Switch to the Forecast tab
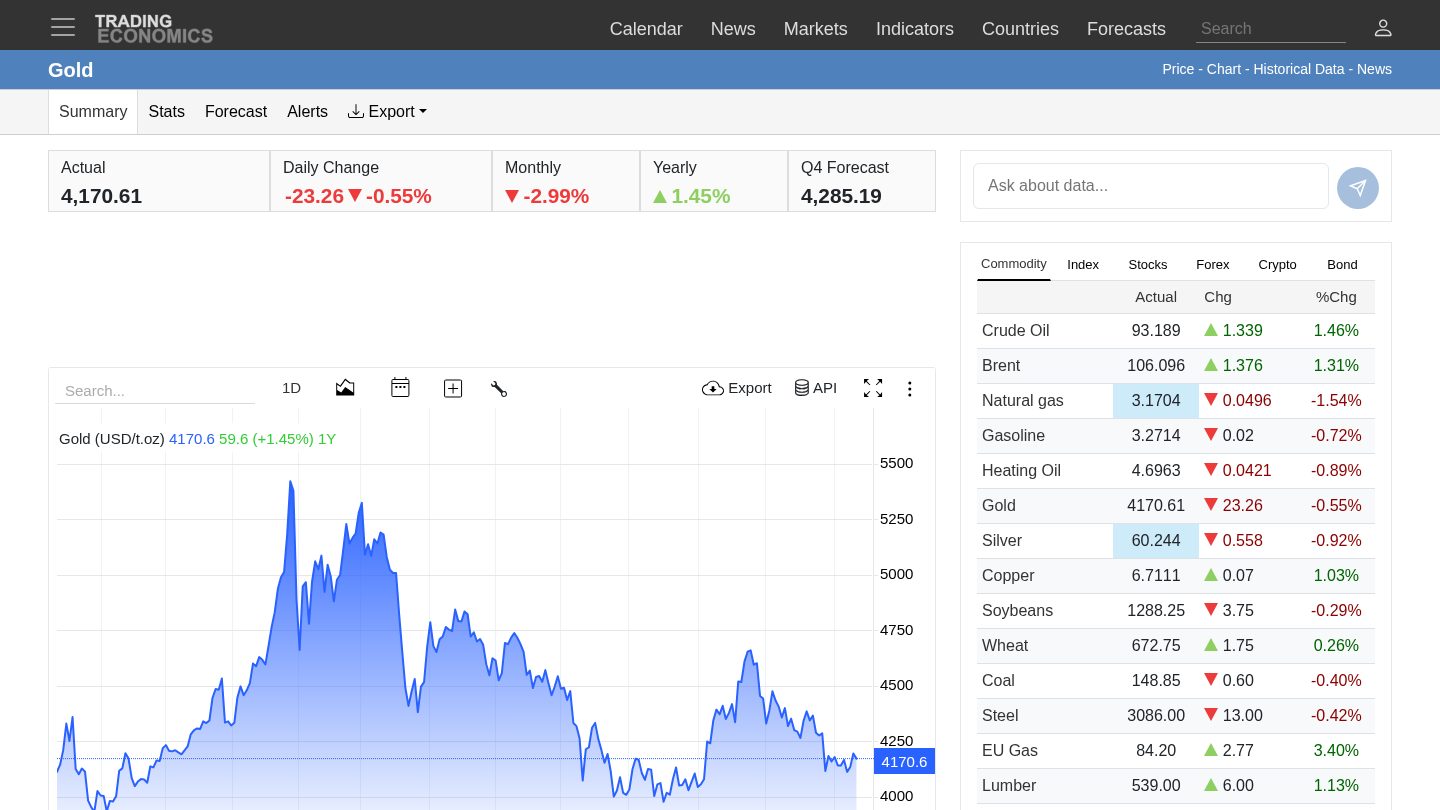 tap(236, 112)
